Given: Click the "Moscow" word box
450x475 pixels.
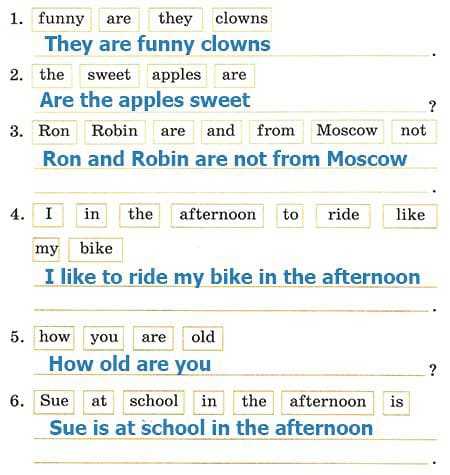Looking at the screenshot, I should (x=347, y=132).
